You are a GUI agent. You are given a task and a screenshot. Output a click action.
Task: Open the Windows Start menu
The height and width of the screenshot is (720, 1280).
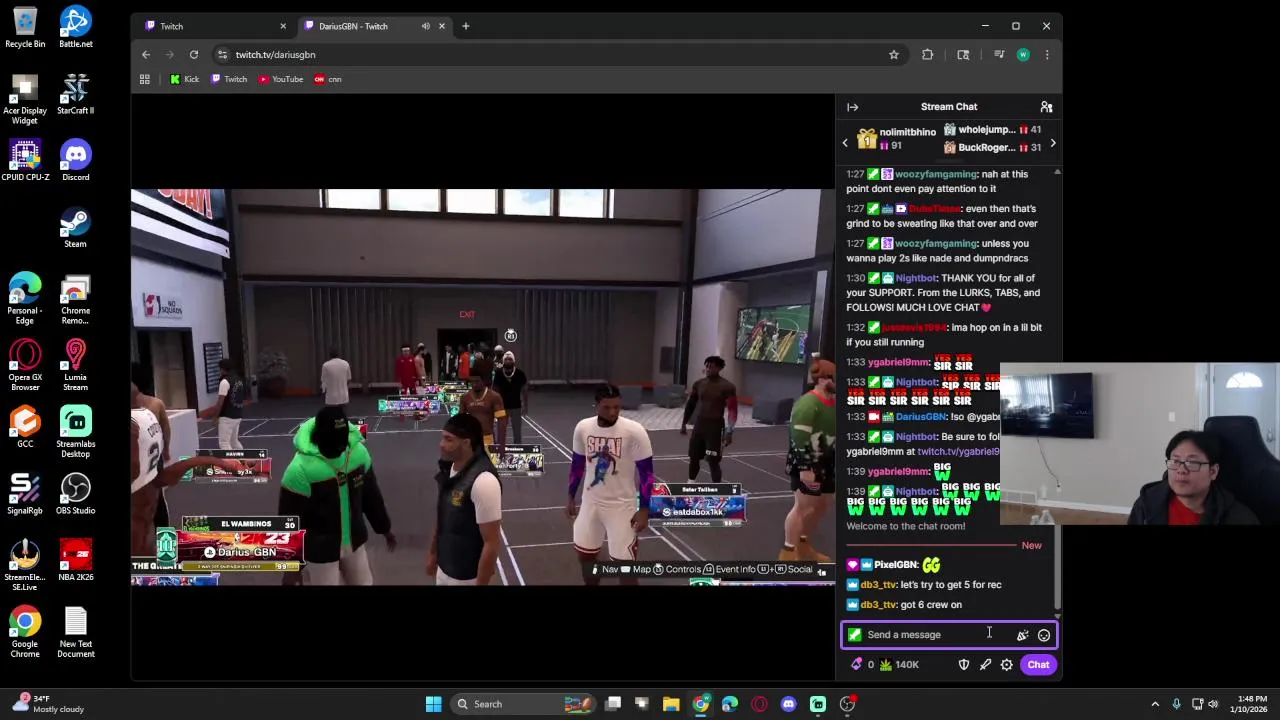point(434,704)
